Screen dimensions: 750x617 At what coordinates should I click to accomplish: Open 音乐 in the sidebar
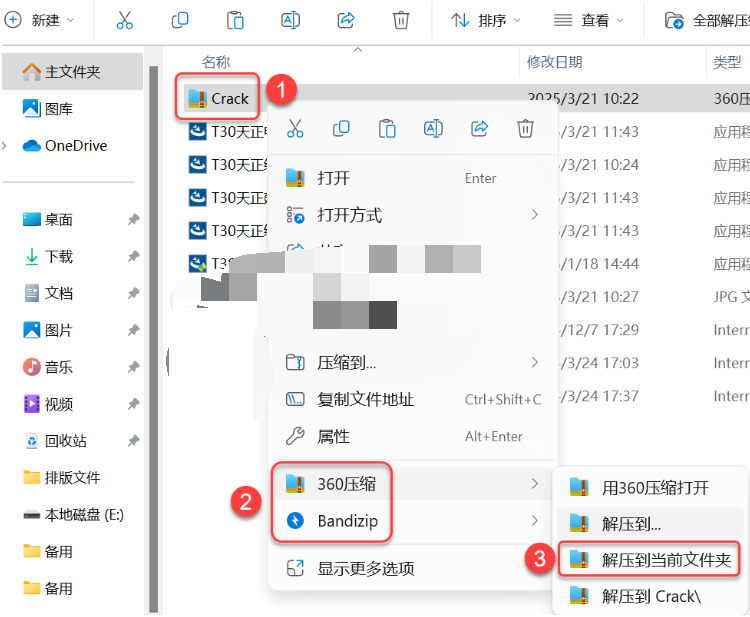(48, 367)
